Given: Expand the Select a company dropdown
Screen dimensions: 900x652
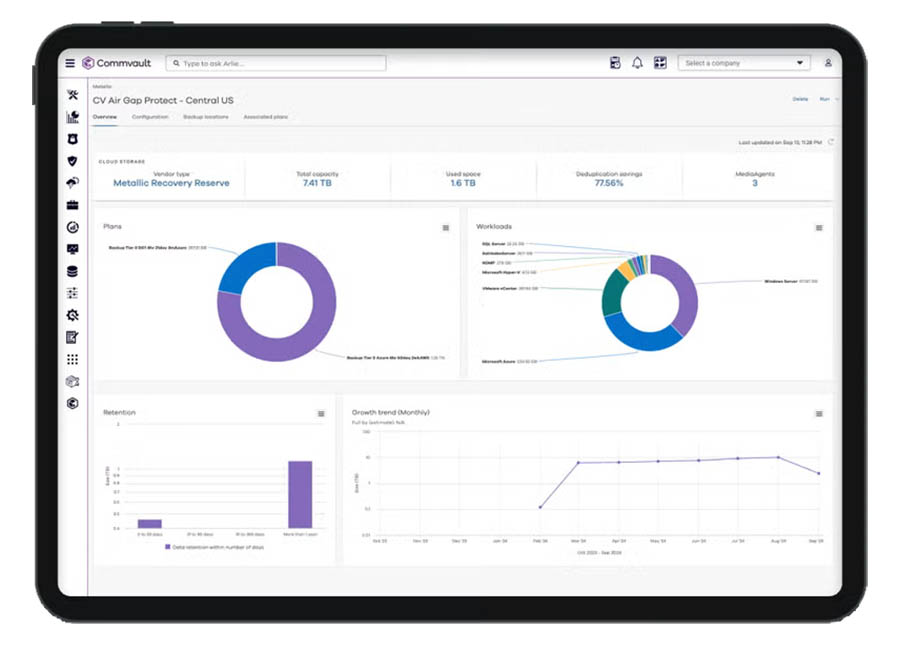Looking at the screenshot, I should coord(745,63).
